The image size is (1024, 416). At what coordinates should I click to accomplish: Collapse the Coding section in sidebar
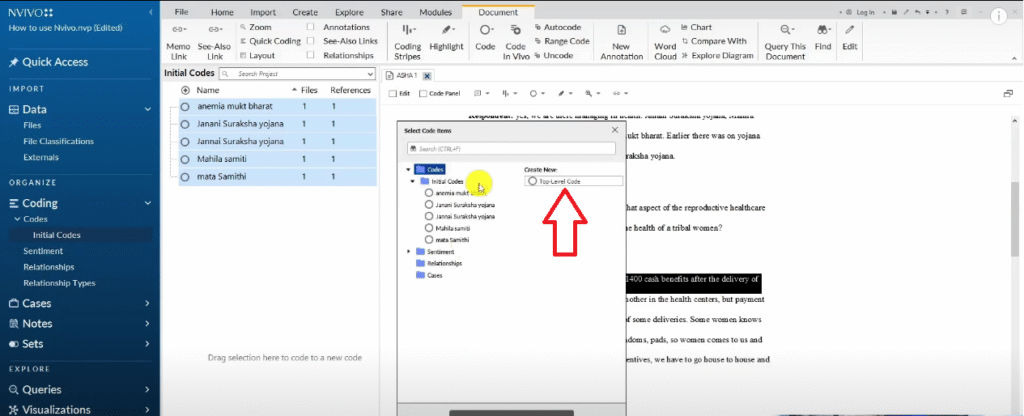coord(148,203)
